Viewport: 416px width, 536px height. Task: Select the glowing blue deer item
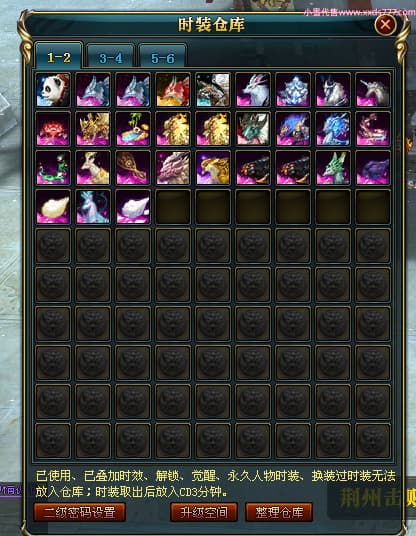coord(93,207)
